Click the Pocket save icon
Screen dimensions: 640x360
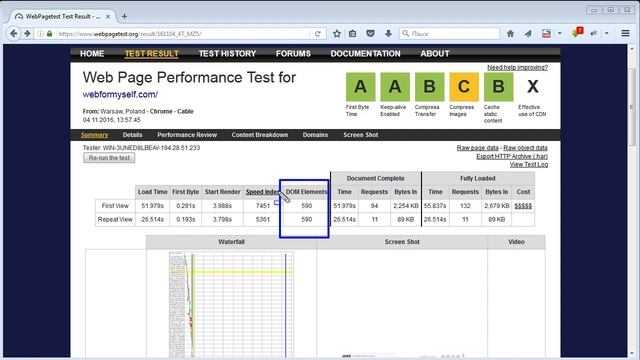(x=370, y=34)
